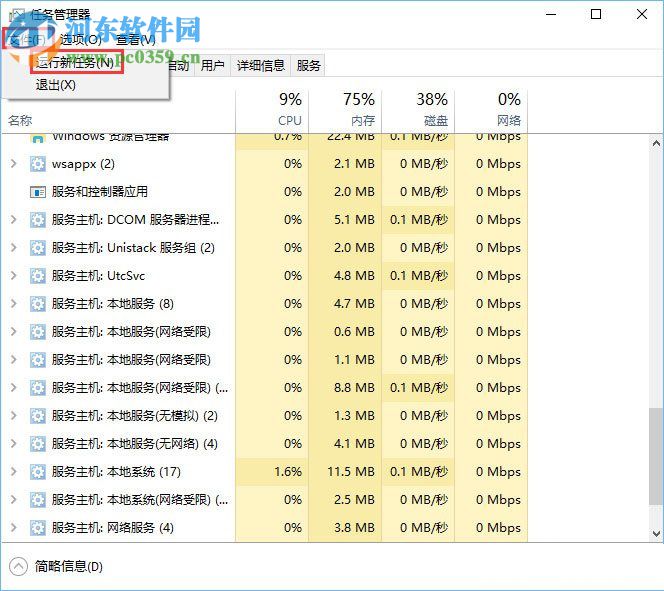Image resolution: width=664 pixels, height=591 pixels.
Task: Click the 本地服务(无网络) (4) gear icon
Action: 38,444
